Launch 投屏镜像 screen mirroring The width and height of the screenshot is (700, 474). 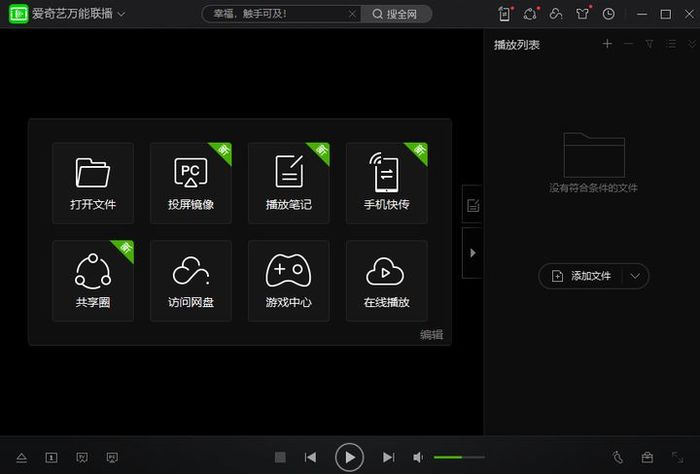[x=191, y=183]
